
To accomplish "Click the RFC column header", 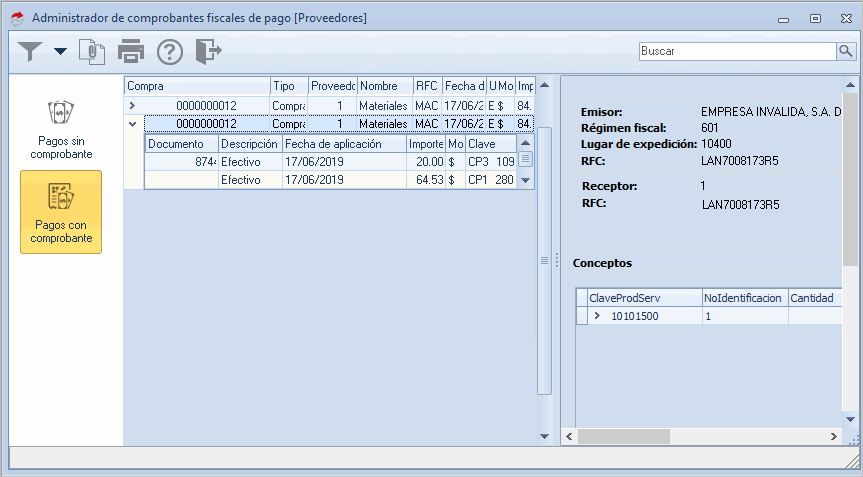I will pyautogui.click(x=428, y=86).
